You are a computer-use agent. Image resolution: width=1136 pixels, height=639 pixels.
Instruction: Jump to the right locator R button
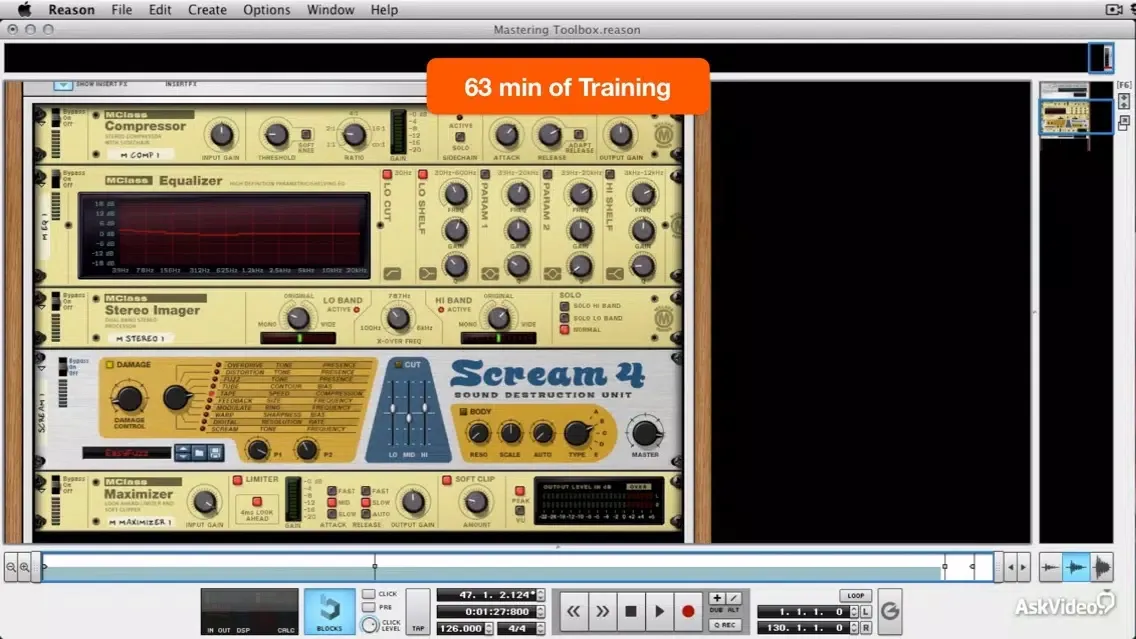coord(866,628)
